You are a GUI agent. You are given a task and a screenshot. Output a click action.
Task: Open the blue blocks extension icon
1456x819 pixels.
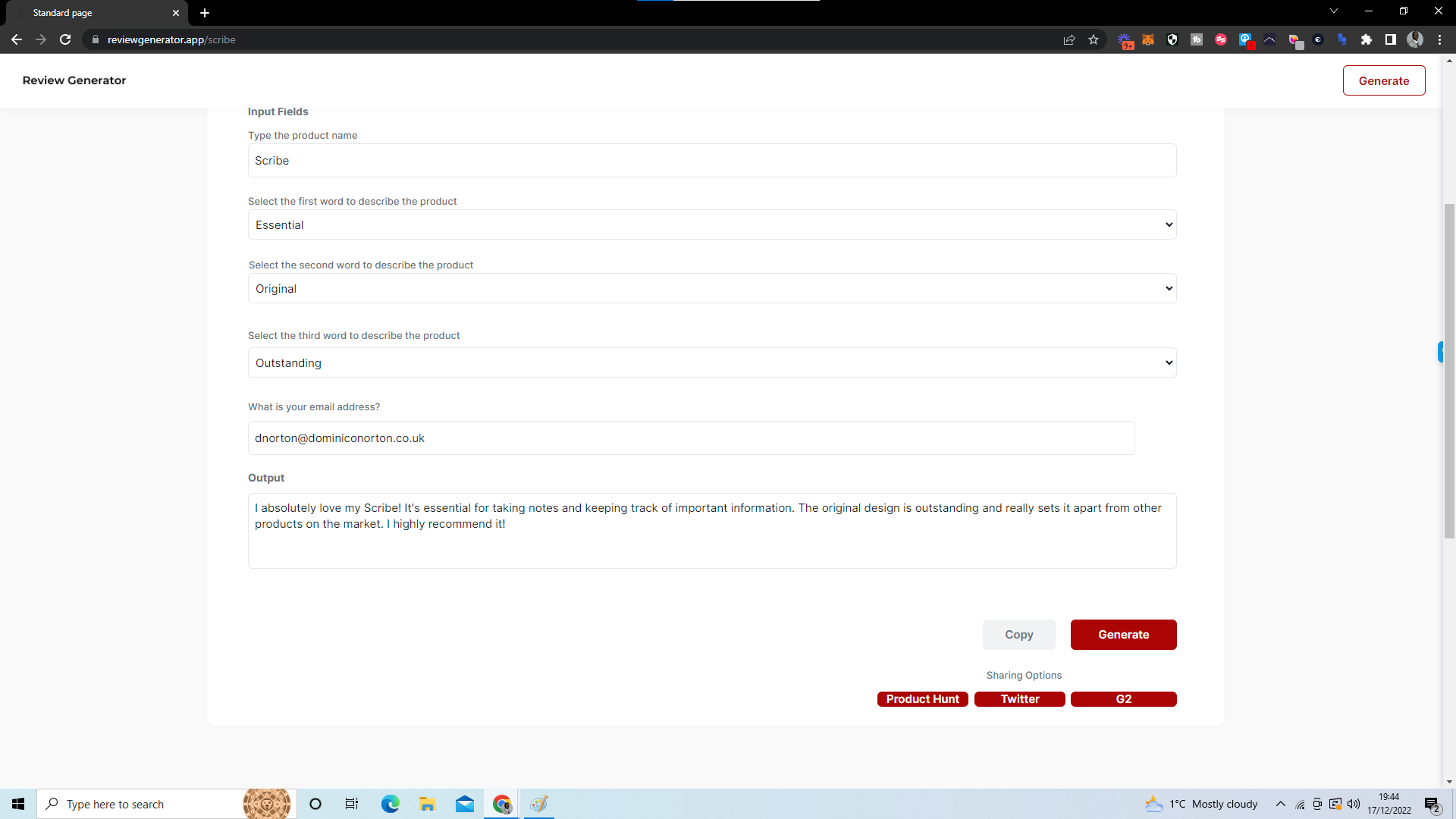pyautogui.click(x=1342, y=39)
